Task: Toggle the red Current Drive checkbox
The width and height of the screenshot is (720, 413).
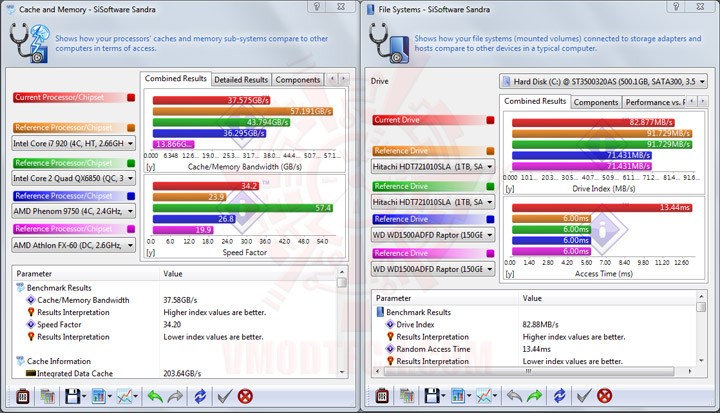Action: click(x=490, y=120)
